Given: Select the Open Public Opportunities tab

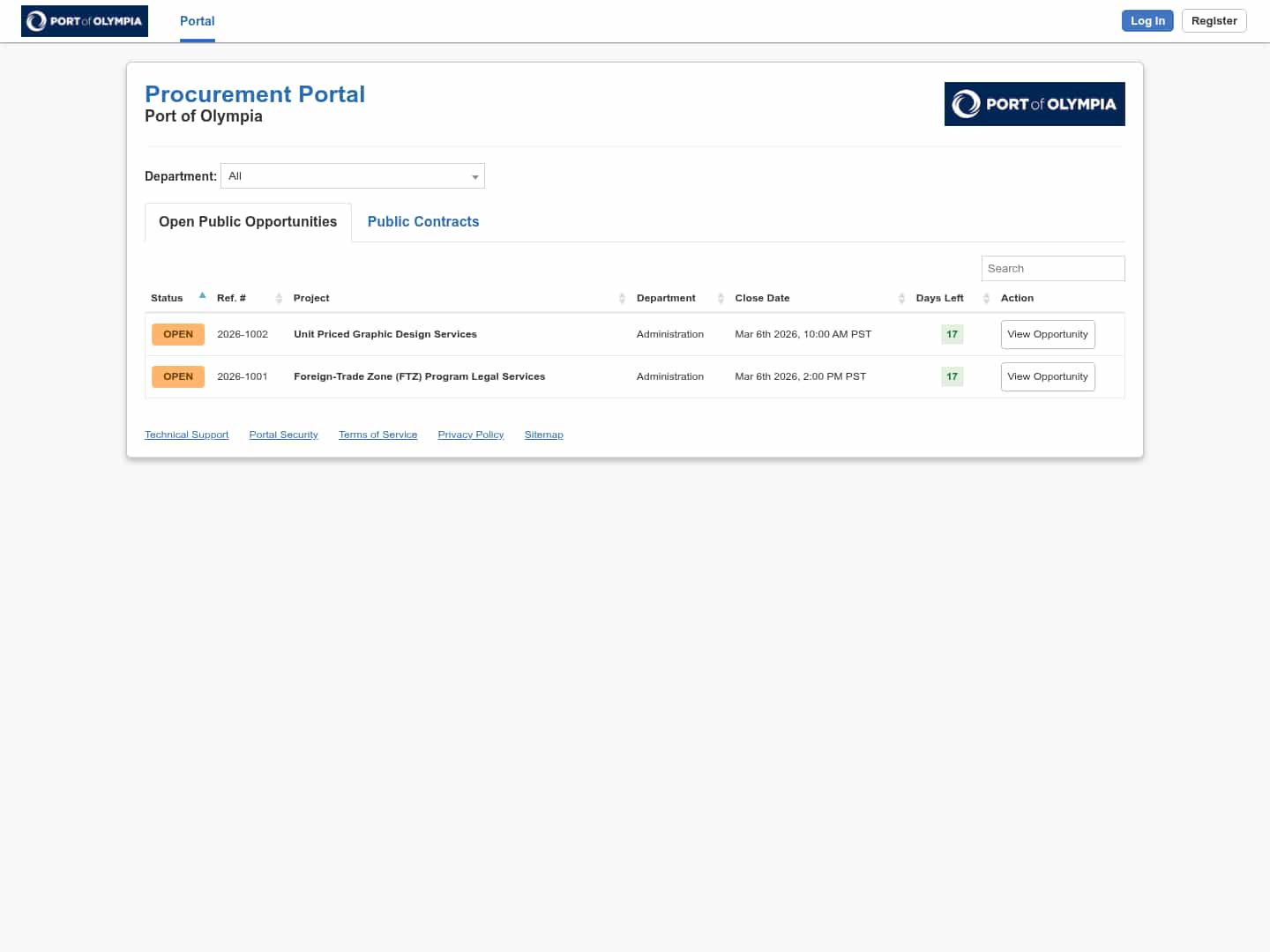Looking at the screenshot, I should click(247, 221).
